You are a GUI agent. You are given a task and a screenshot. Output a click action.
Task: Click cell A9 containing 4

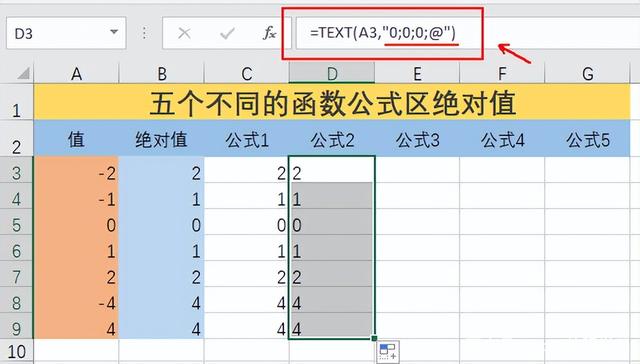coord(76,326)
